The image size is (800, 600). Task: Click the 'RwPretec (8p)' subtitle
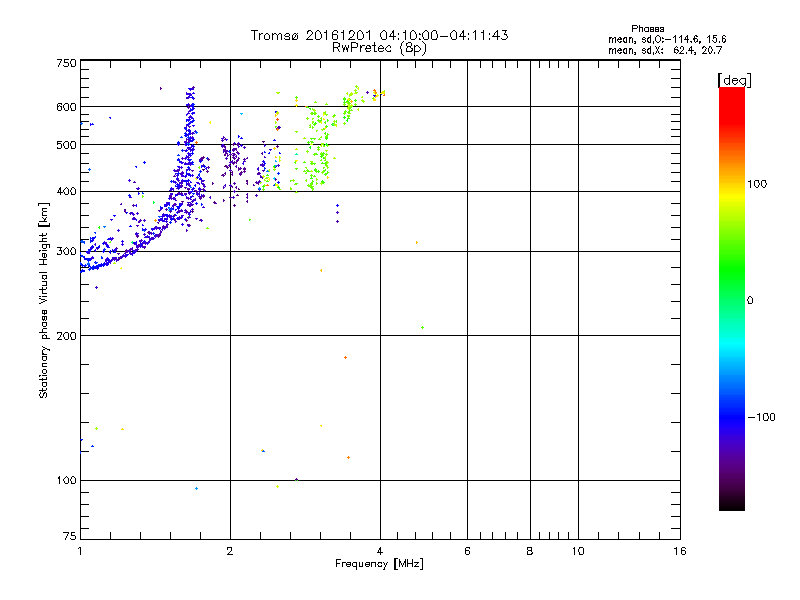379,48
